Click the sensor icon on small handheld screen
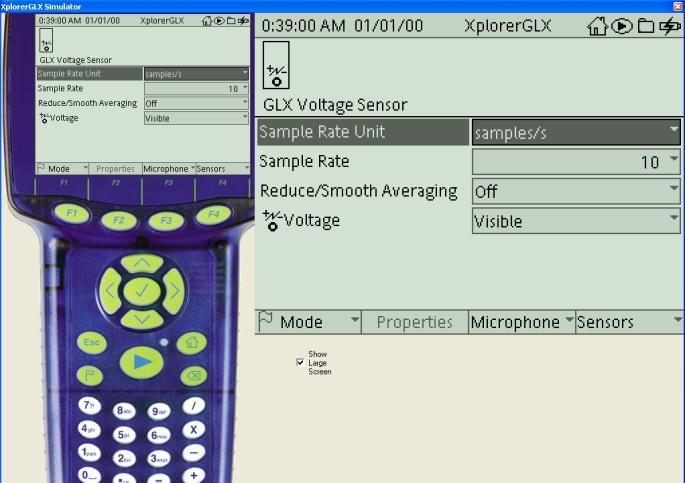Image resolution: width=685 pixels, height=483 pixels. [x=46, y=41]
